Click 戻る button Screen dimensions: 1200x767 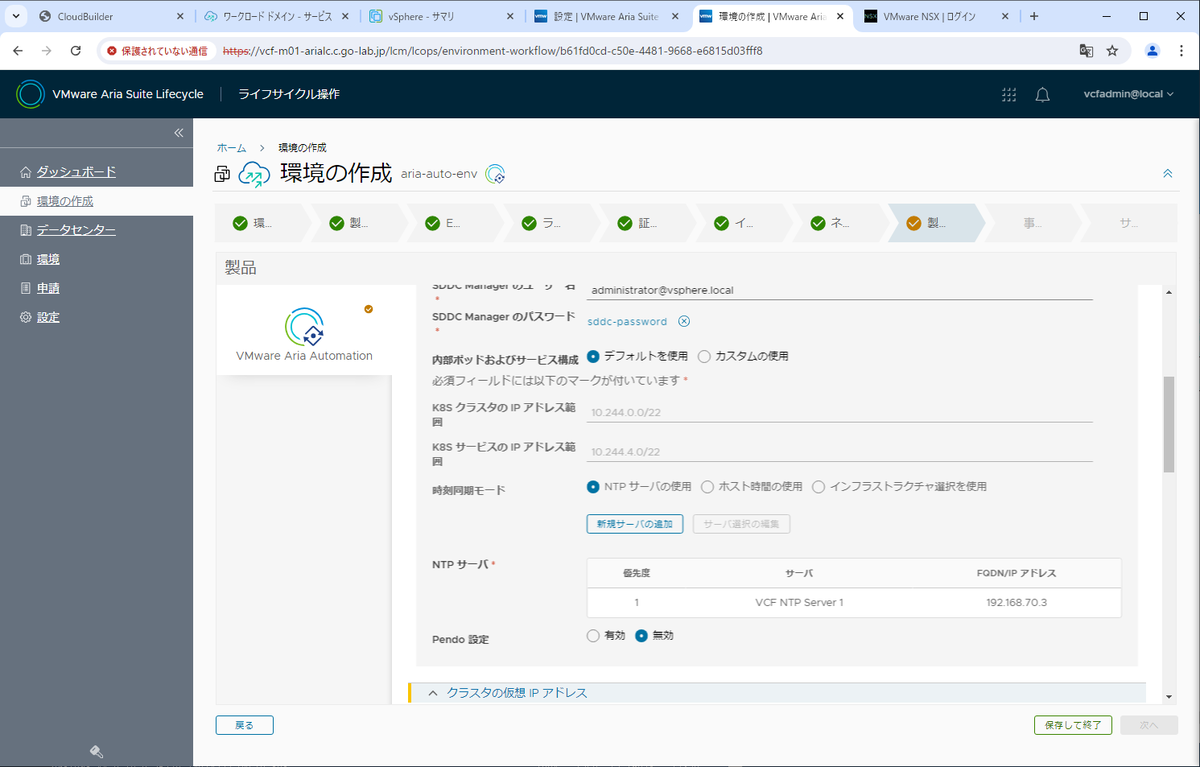point(244,725)
